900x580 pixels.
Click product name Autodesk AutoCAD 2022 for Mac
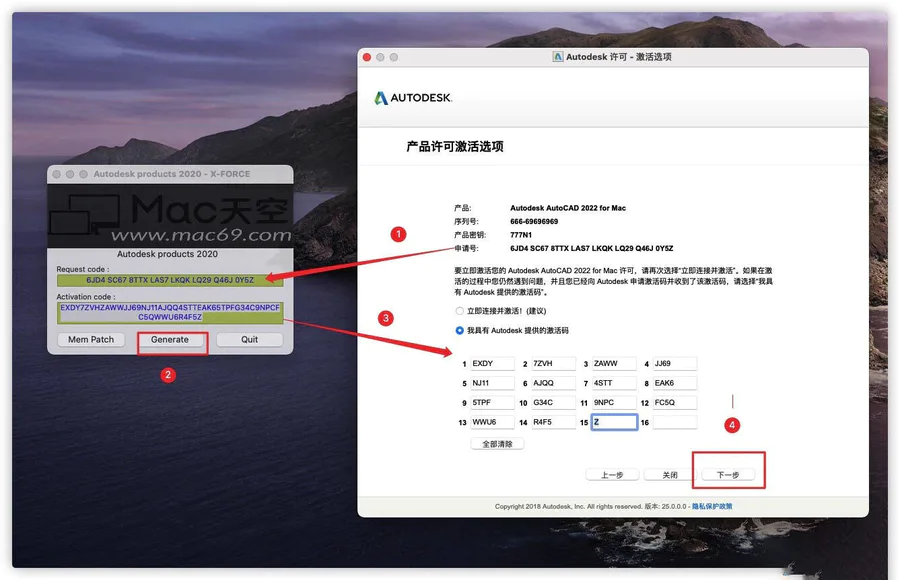[x=568, y=208]
